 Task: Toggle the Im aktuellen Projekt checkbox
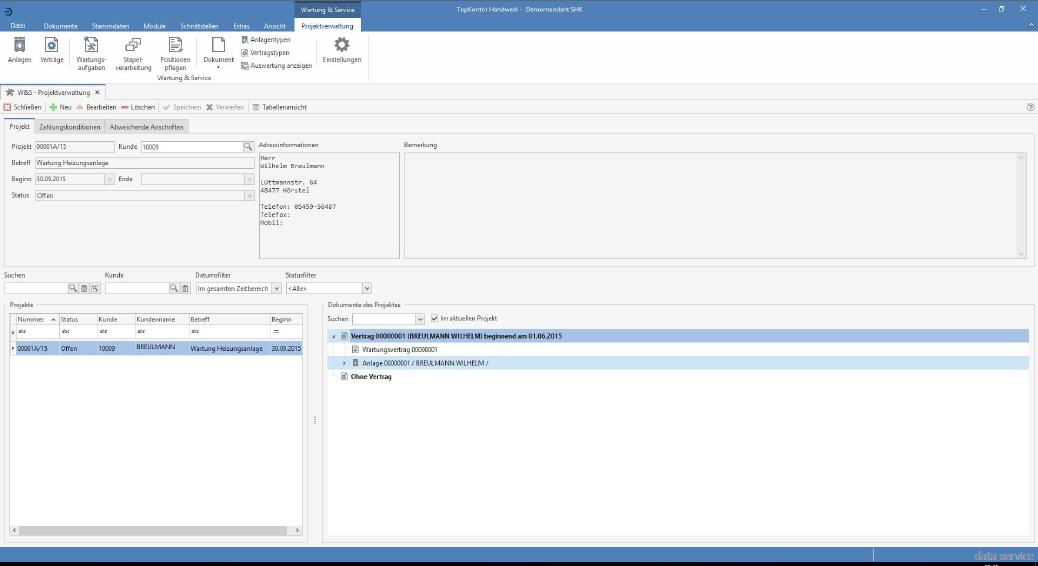pyautogui.click(x=433, y=318)
